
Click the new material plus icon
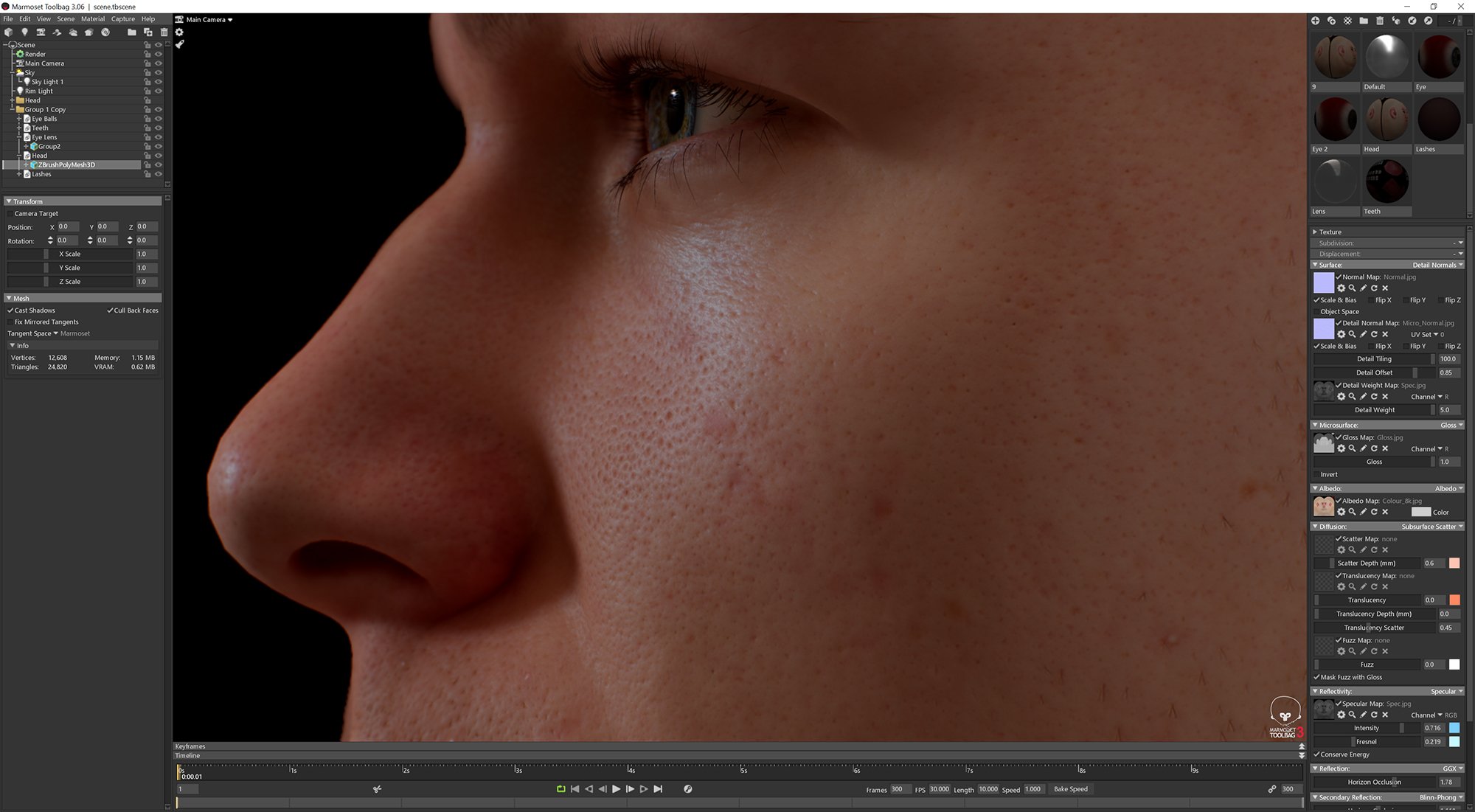pos(1315,21)
